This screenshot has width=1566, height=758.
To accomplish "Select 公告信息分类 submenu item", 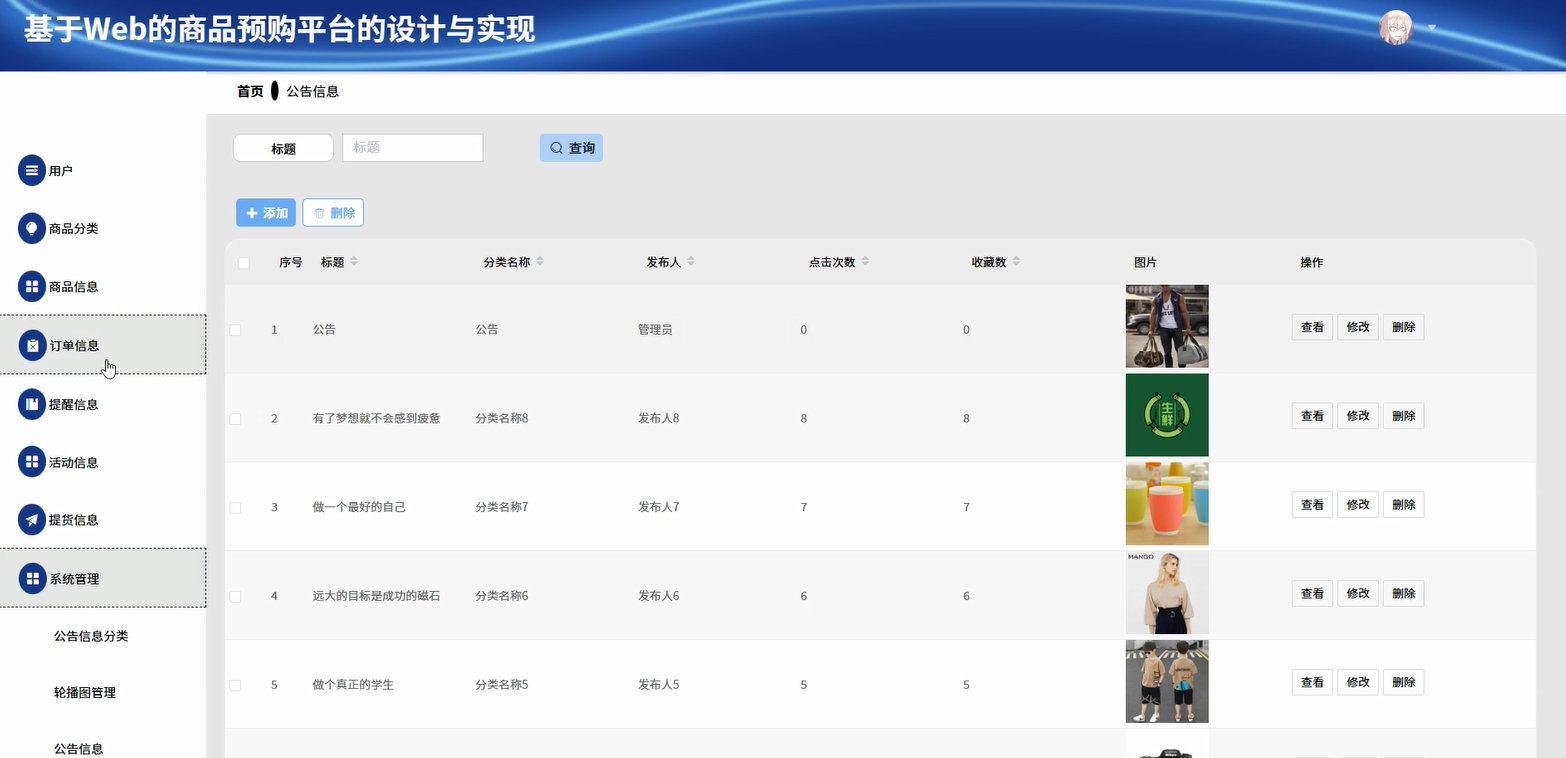I will pos(91,636).
